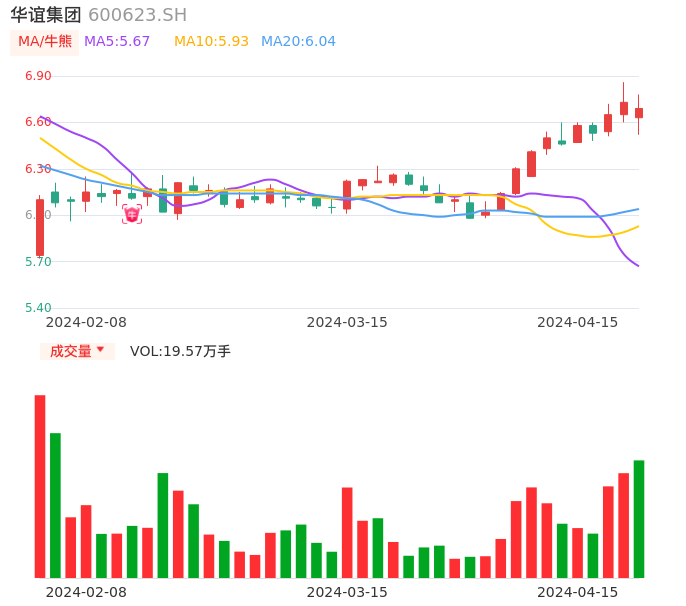Click the 2024-04-15 date label under price chart
The height and width of the screenshot is (606, 686).
(x=578, y=322)
